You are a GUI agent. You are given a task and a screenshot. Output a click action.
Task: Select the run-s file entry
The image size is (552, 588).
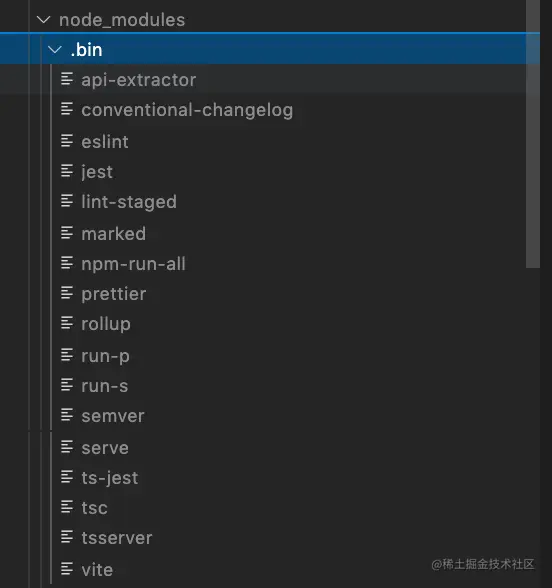105,386
